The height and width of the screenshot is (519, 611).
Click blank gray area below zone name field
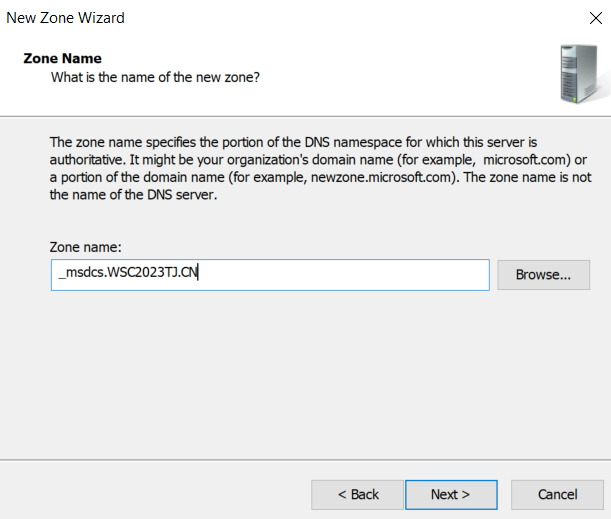tap(304, 374)
